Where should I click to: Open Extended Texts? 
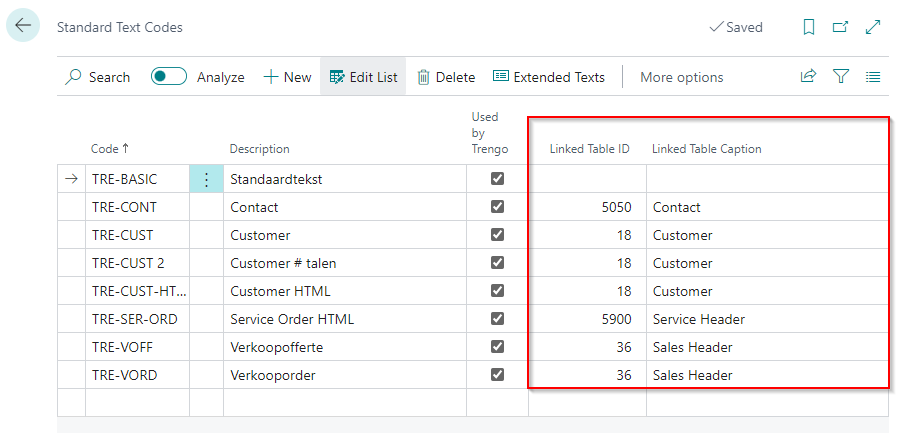point(548,77)
